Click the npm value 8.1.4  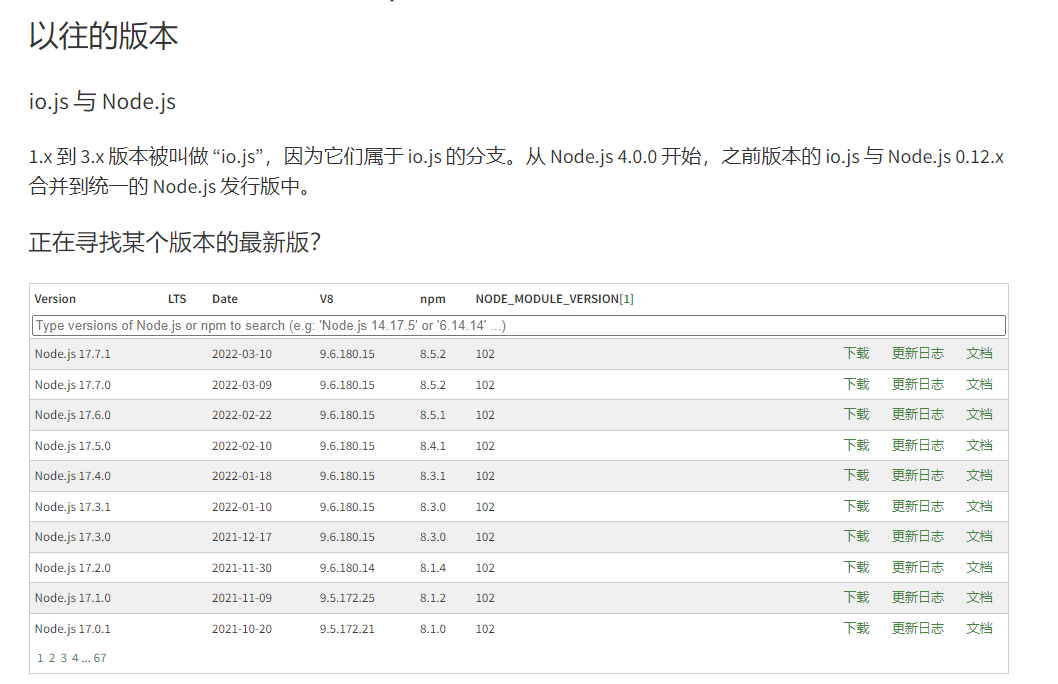click(x=433, y=568)
